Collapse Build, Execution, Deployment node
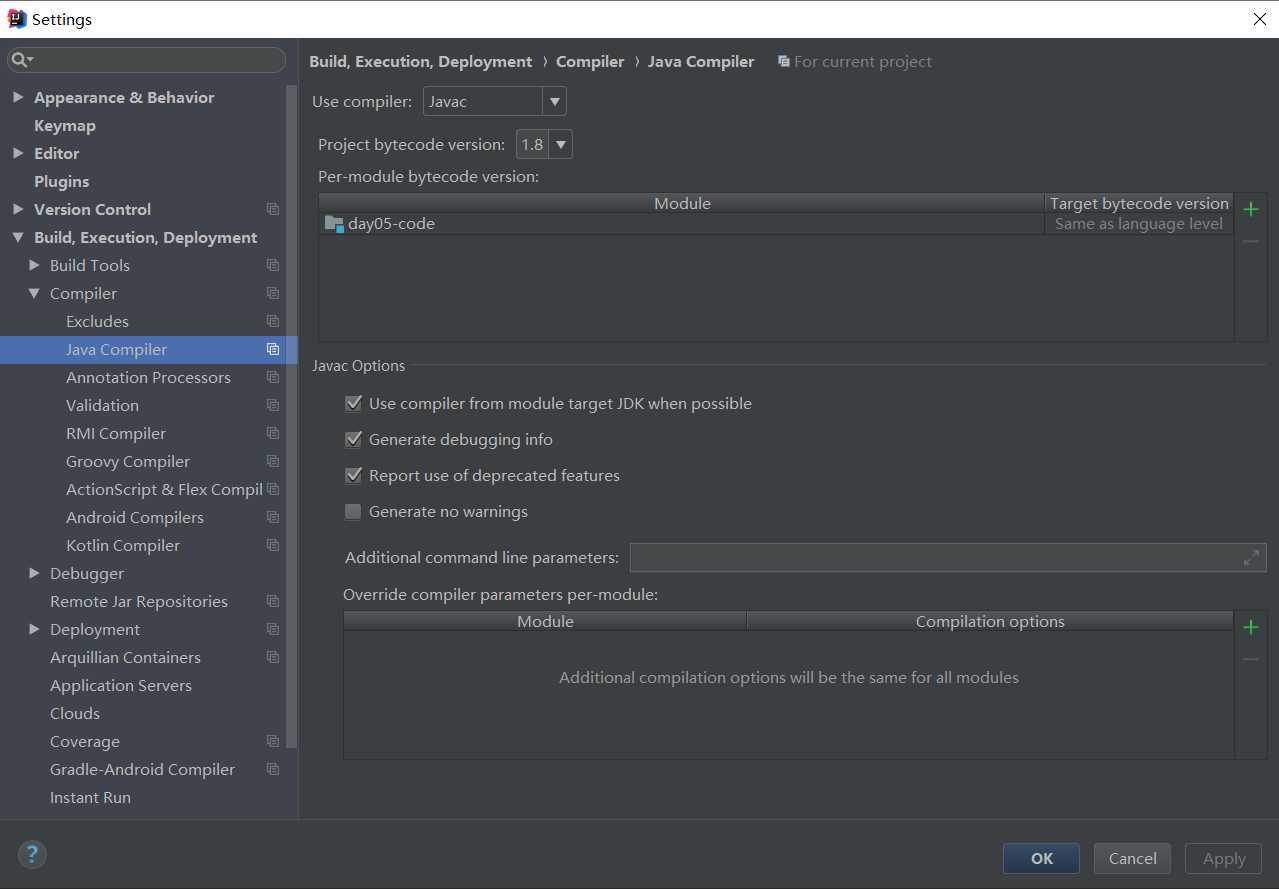This screenshot has width=1279, height=889. 18,237
